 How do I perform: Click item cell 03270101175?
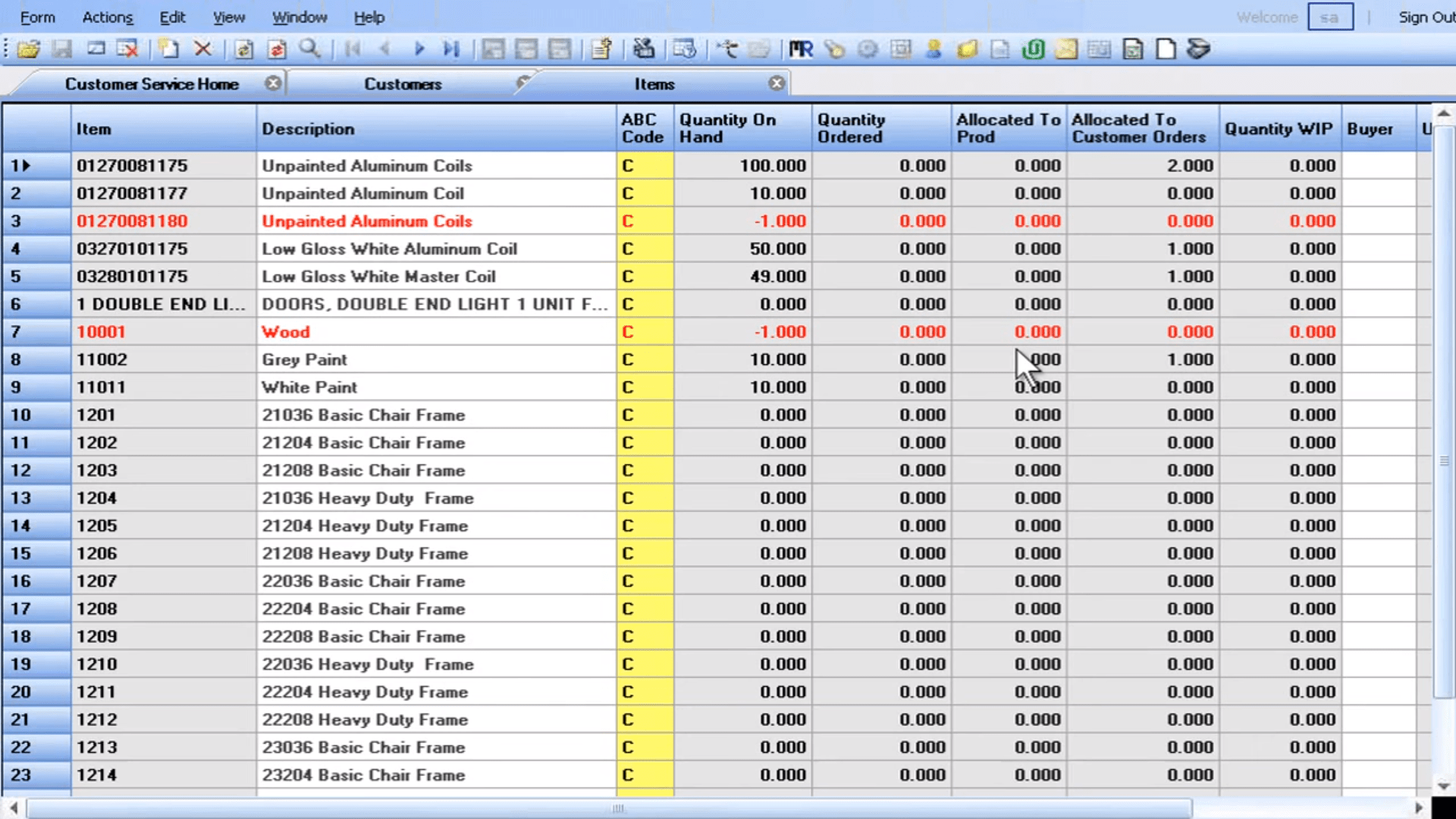pyautogui.click(x=163, y=249)
